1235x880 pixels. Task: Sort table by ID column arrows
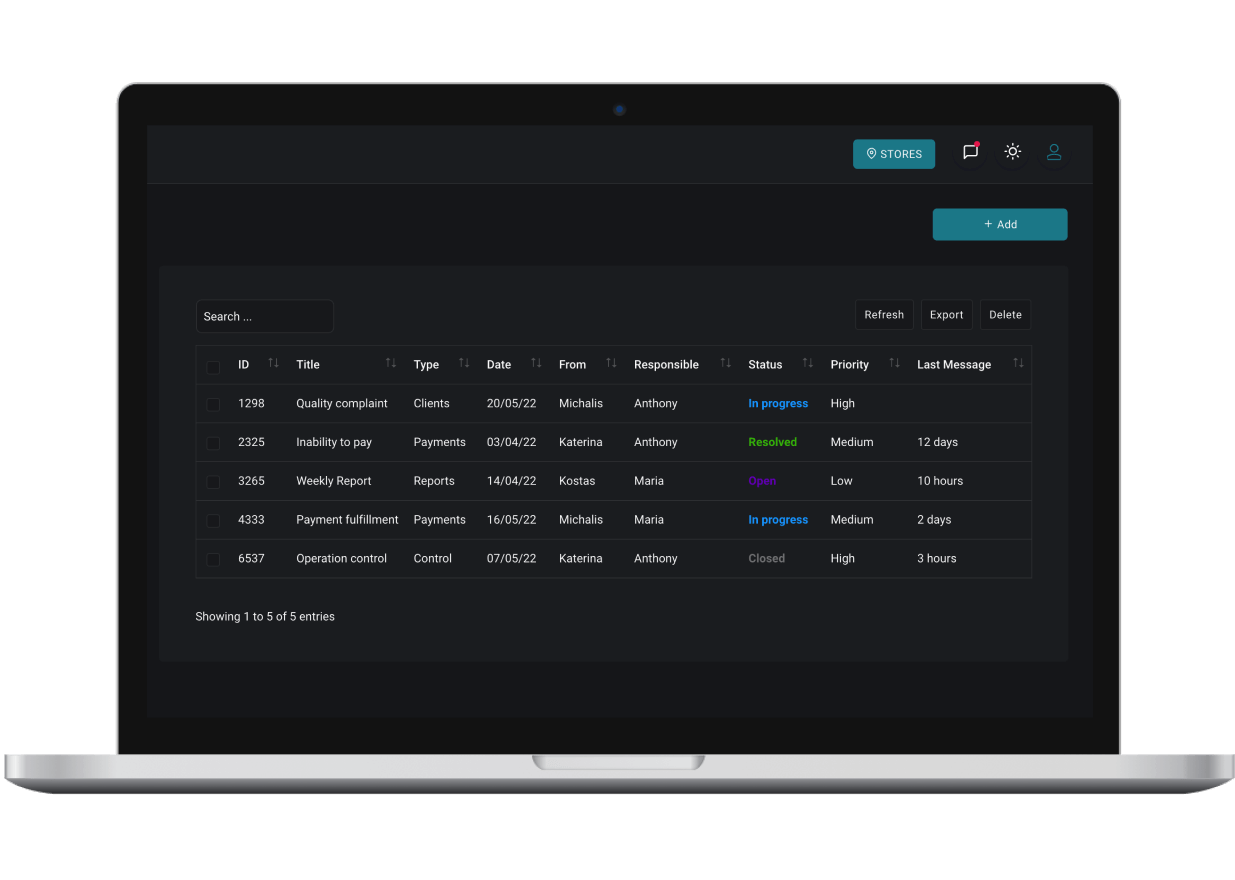click(273, 363)
